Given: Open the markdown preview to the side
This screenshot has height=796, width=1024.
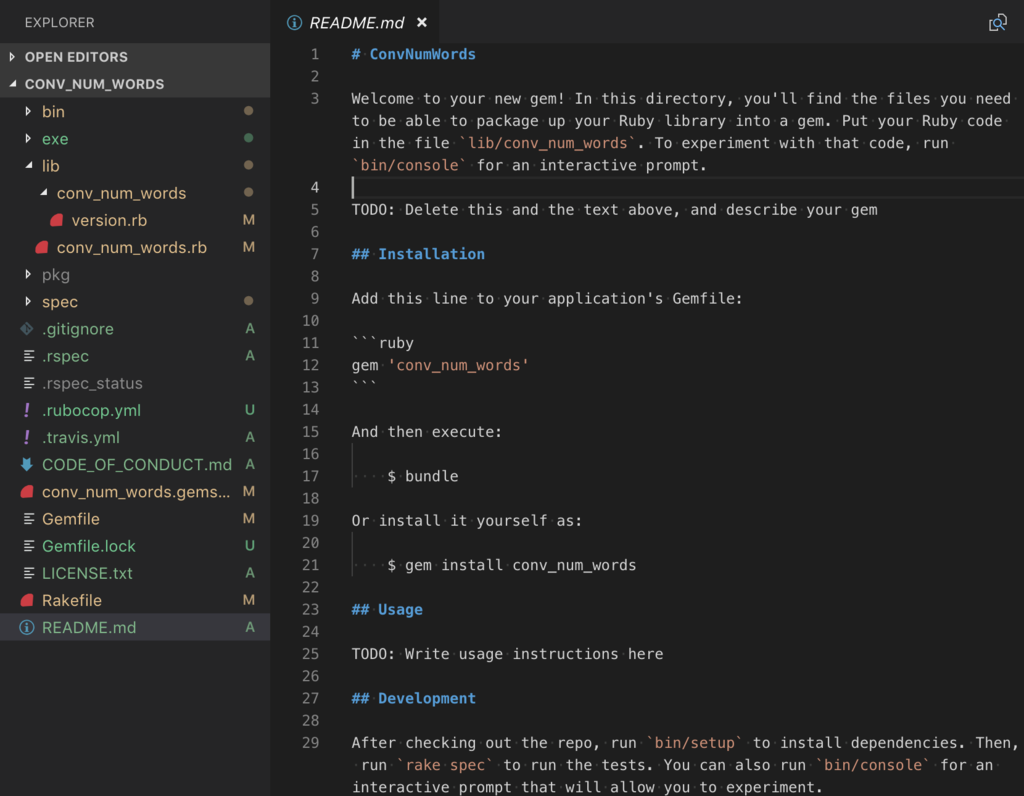Looking at the screenshot, I should coord(997,23).
